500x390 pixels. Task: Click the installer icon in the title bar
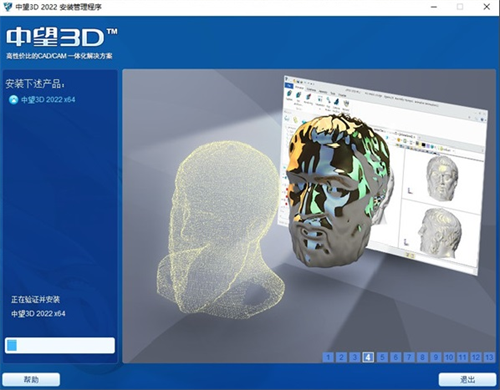7,7
